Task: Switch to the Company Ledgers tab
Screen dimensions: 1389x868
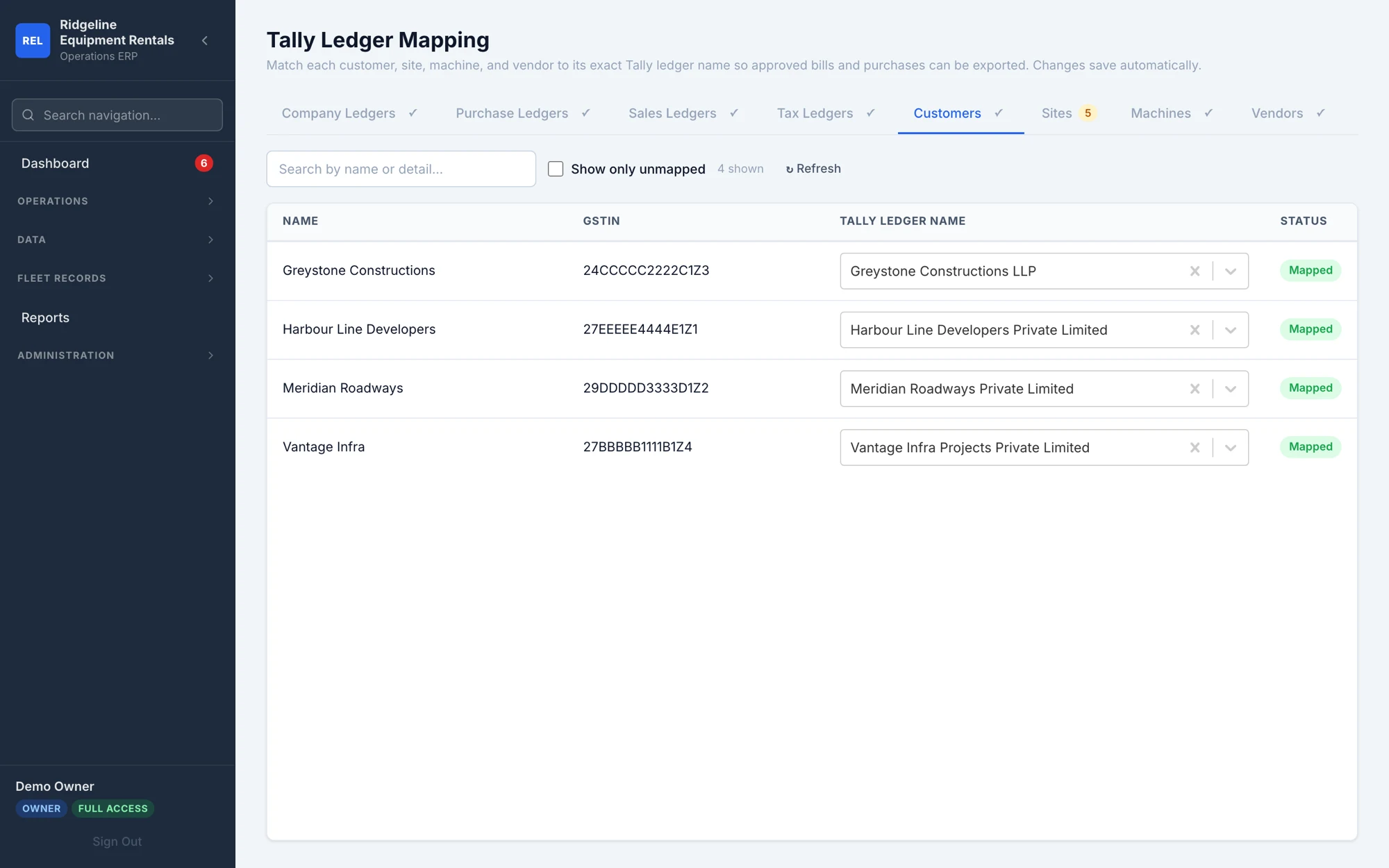Action: (349, 113)
